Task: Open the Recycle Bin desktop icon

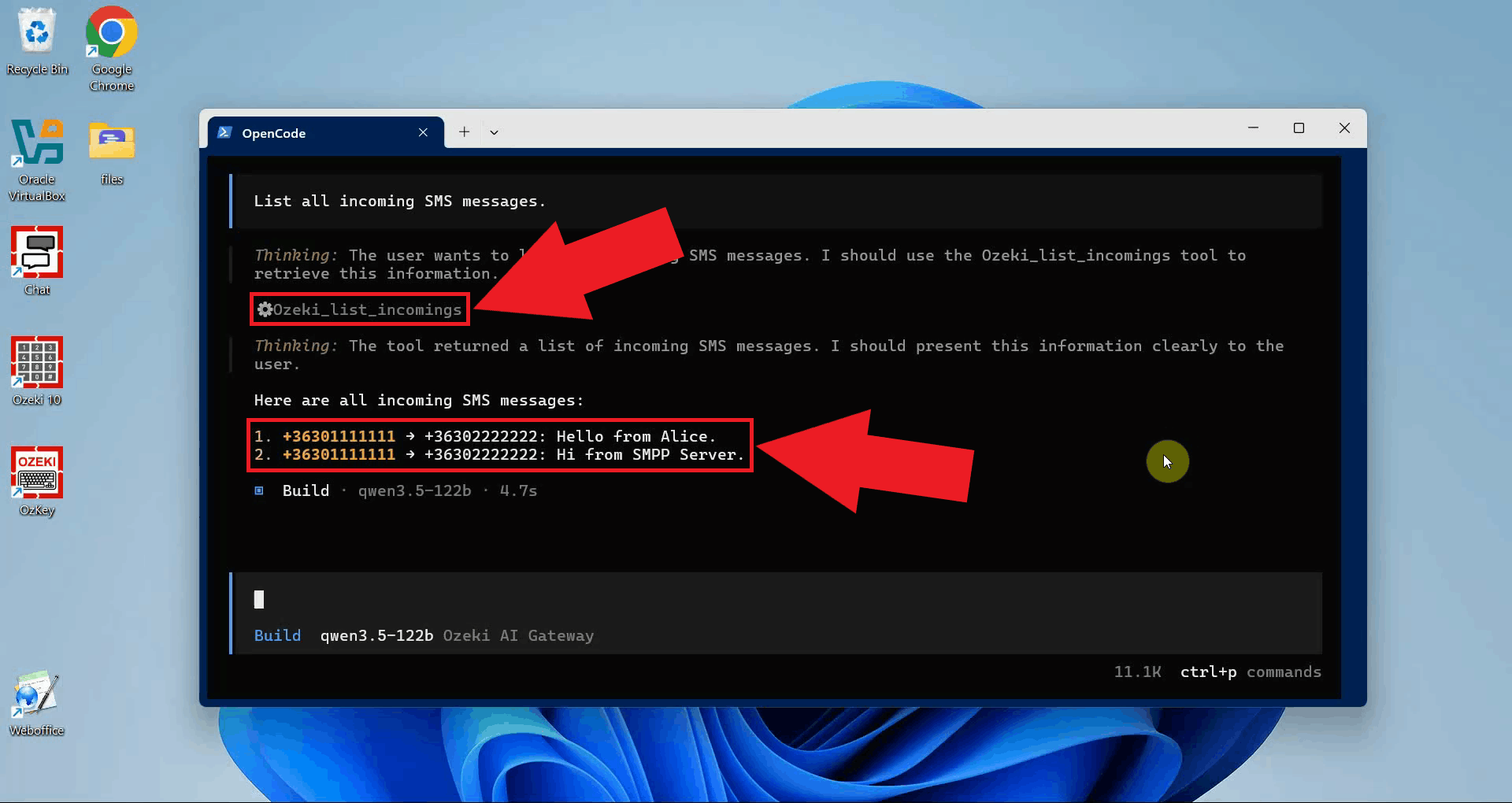Action: [x=37, y=42]
